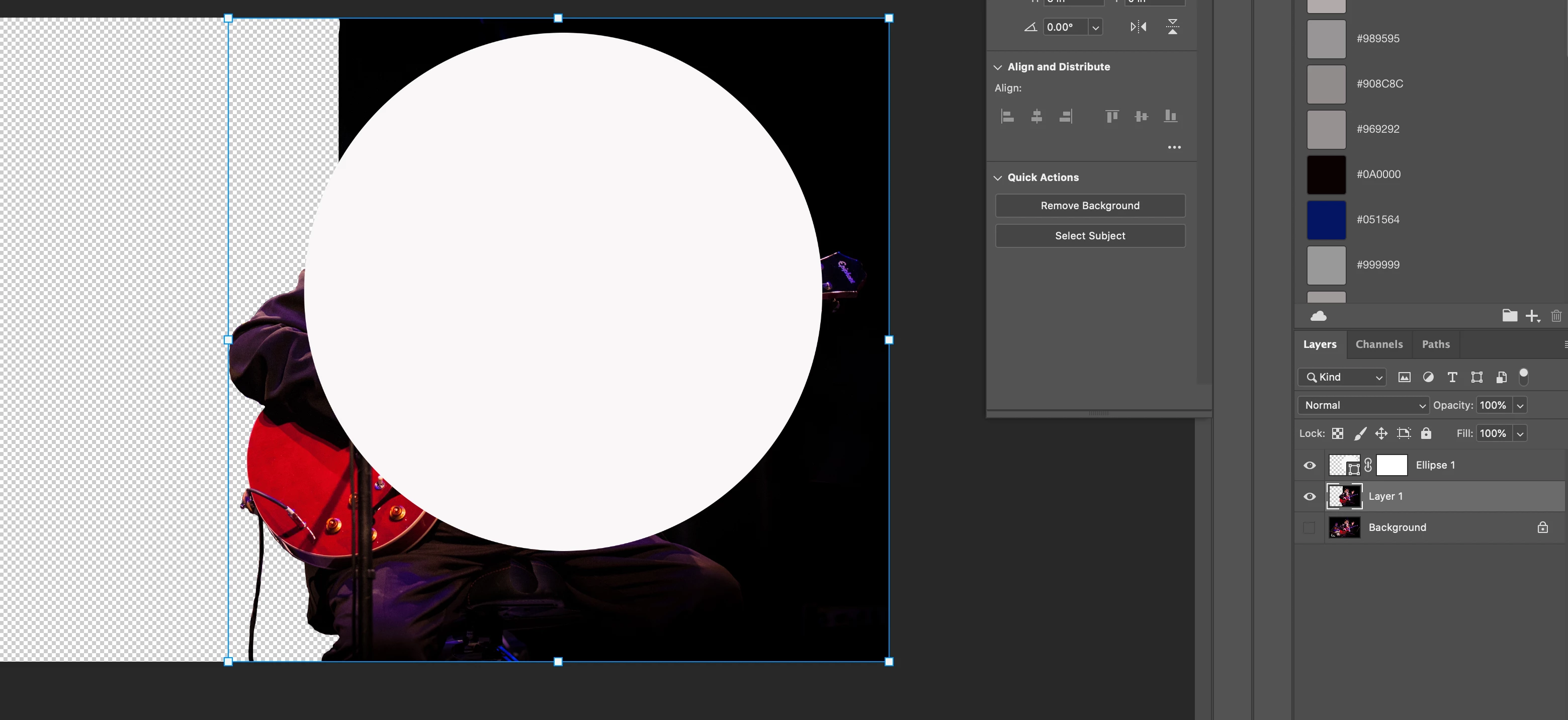Screen dimensions: 1568x720
Task: Click the flip vertical icon
Action: tap(1172, 27)
